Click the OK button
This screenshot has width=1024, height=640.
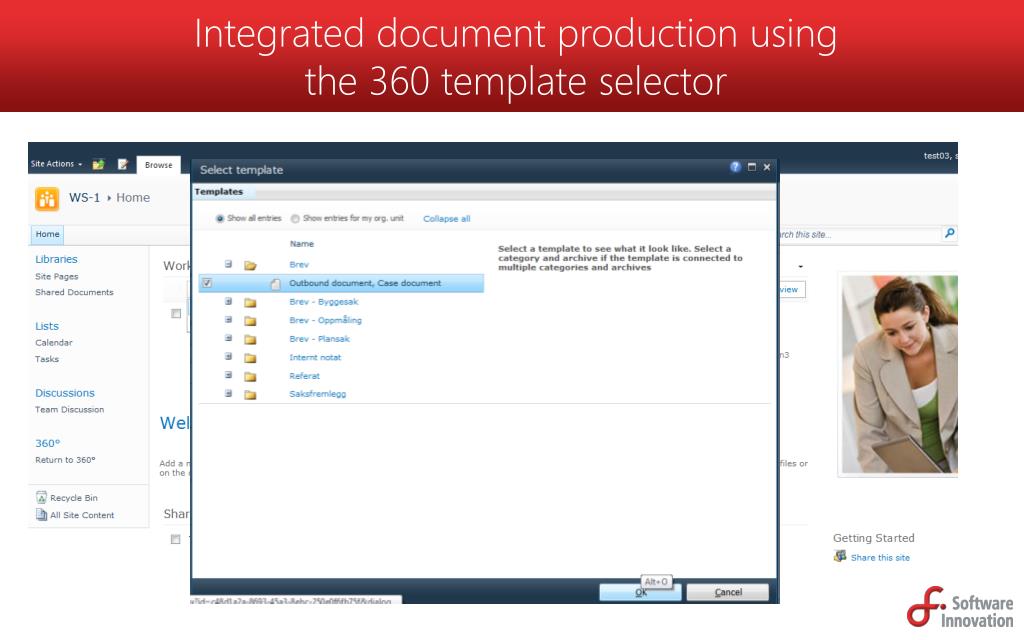pos(641,592)
